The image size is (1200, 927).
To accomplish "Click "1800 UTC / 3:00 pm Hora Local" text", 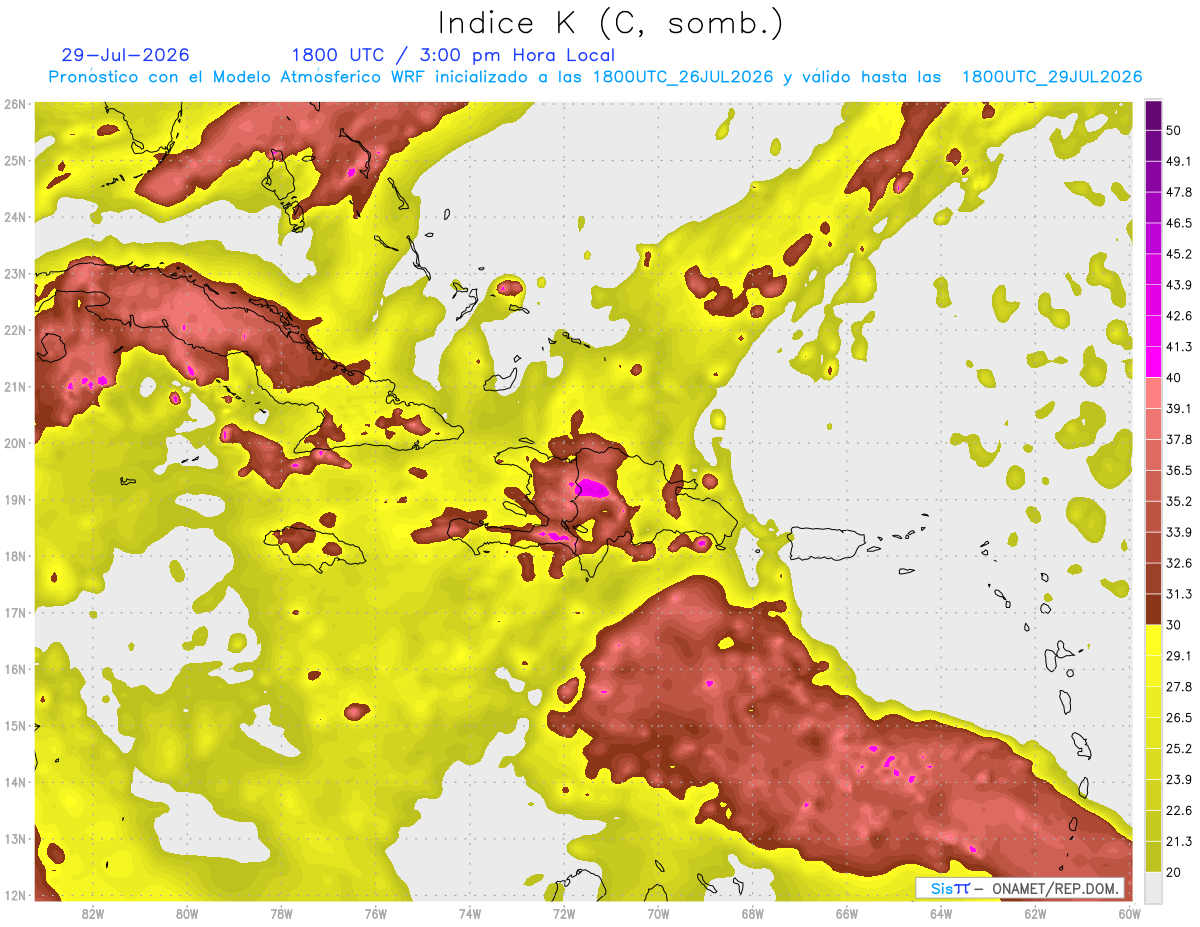I will tap(453, 55).
